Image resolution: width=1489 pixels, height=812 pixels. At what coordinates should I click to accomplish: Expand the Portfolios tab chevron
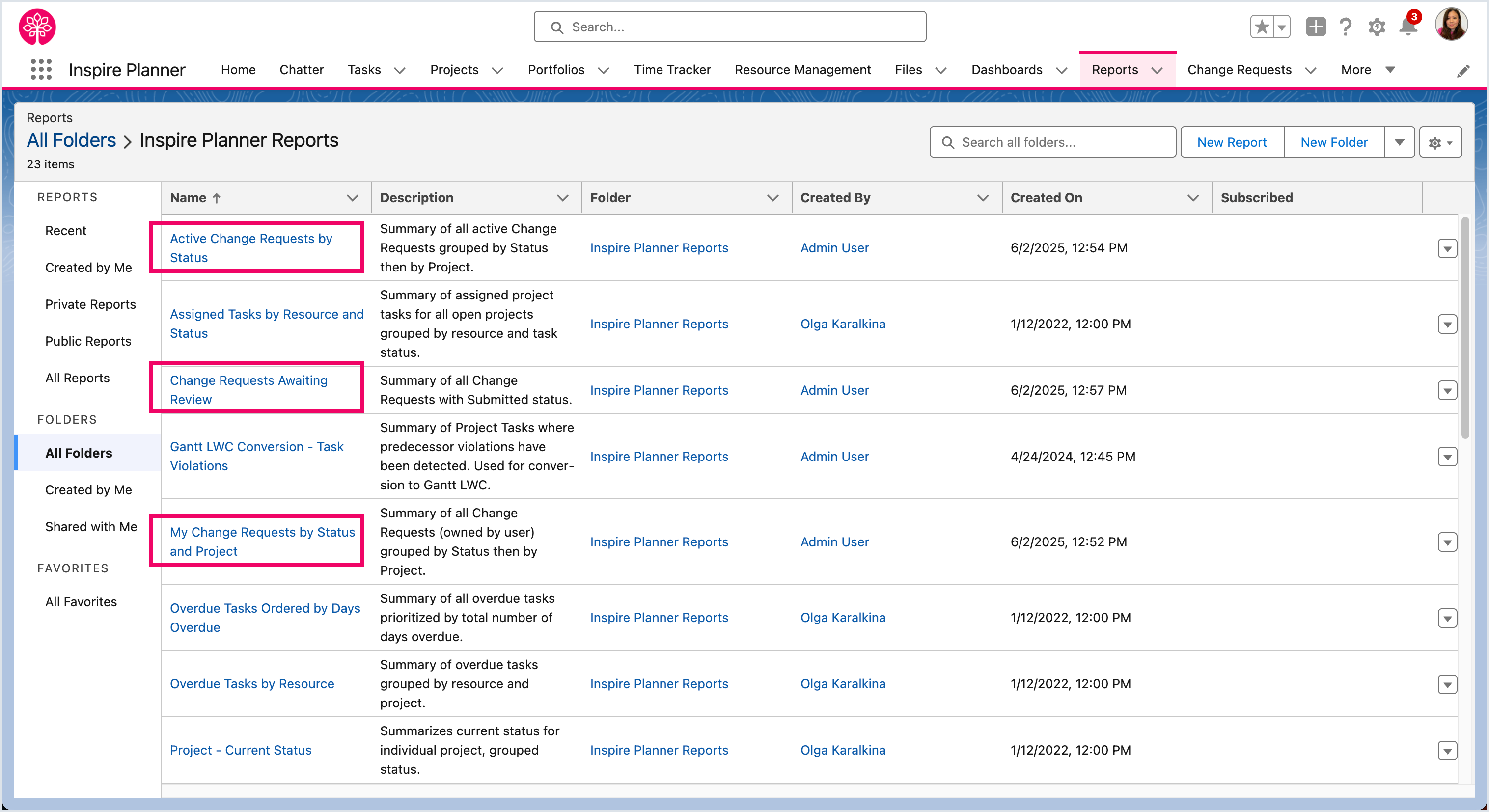pos(604,71)
